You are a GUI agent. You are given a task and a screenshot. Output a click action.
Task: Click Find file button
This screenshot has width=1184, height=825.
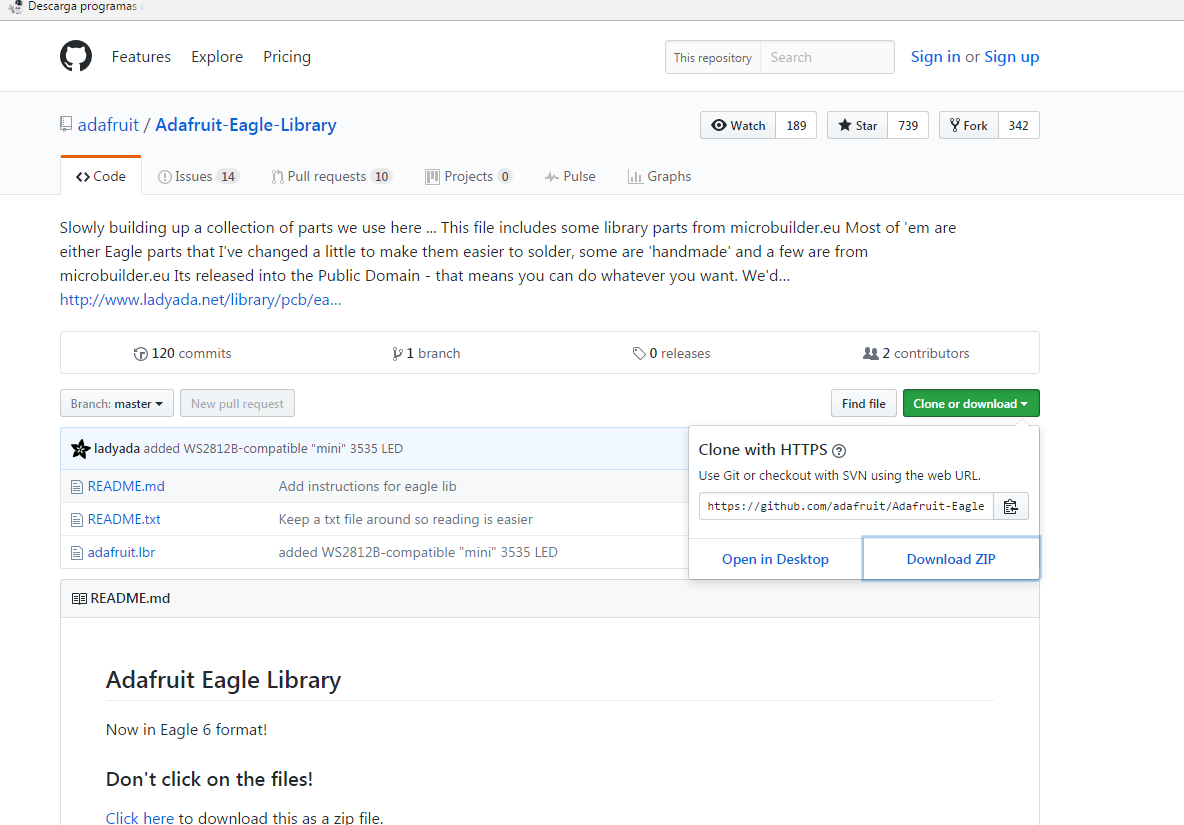(x=864, y=404)
